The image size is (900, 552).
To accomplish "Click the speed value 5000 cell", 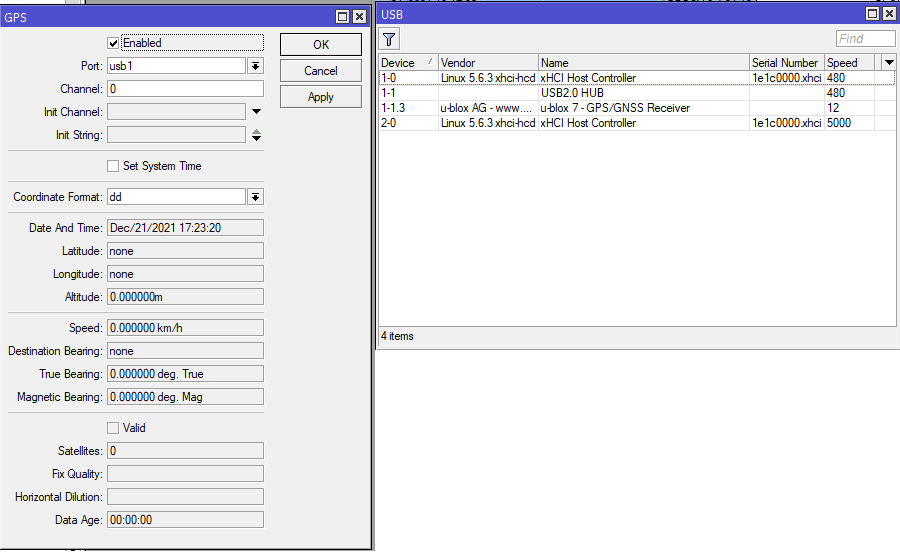I will click(x=849, y=123).
